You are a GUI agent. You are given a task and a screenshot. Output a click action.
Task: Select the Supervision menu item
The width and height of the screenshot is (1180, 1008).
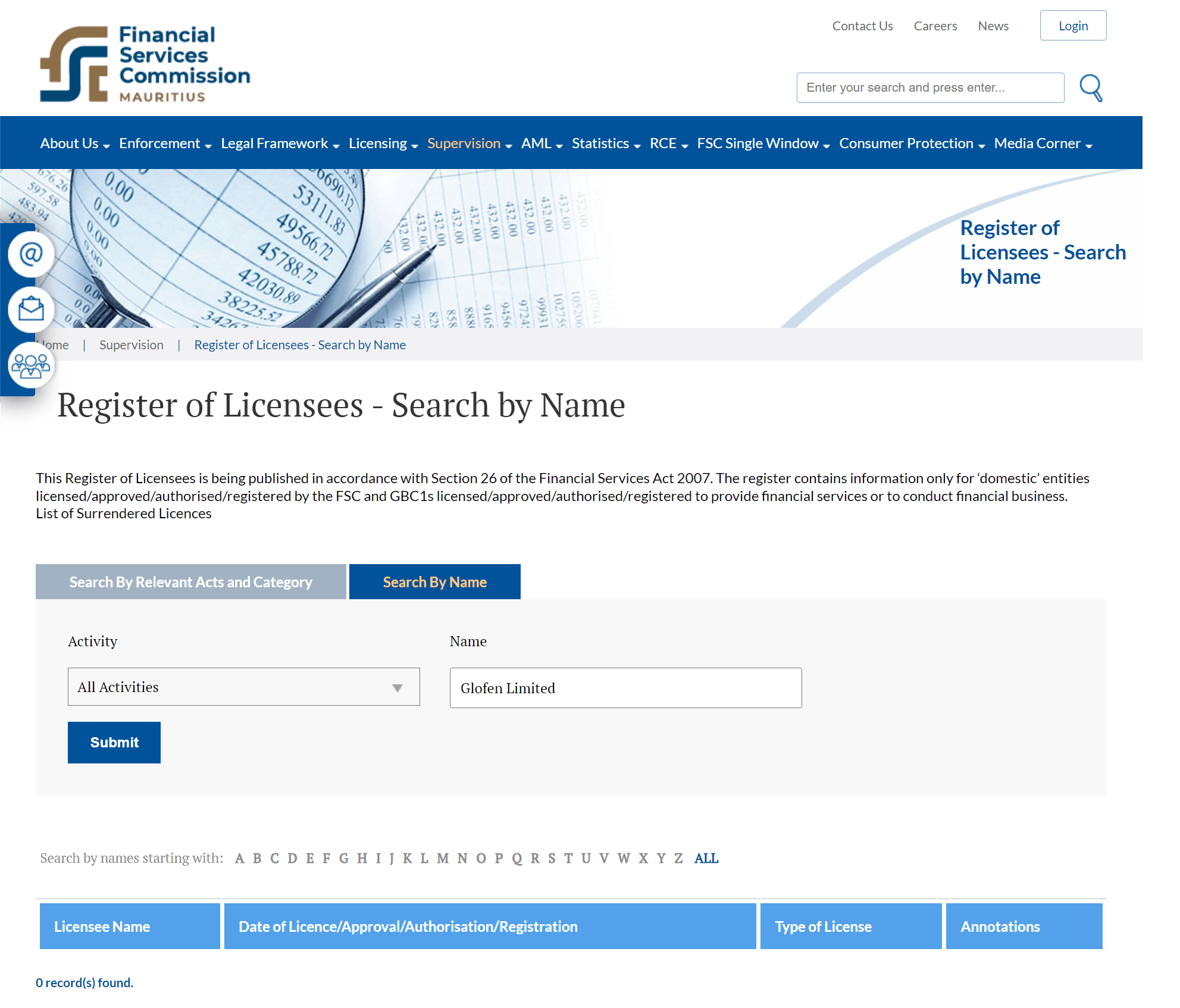pos(464,142)
